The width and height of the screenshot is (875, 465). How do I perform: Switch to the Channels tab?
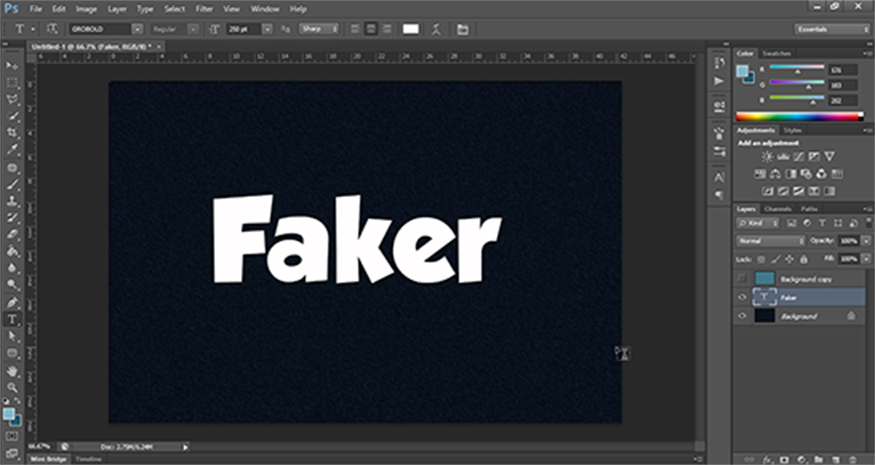[777, 208]
